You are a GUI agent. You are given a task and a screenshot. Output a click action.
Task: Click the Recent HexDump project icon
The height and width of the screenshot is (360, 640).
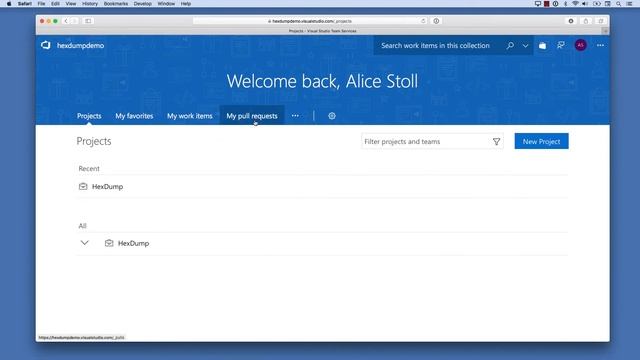click(x=83, y=187)
